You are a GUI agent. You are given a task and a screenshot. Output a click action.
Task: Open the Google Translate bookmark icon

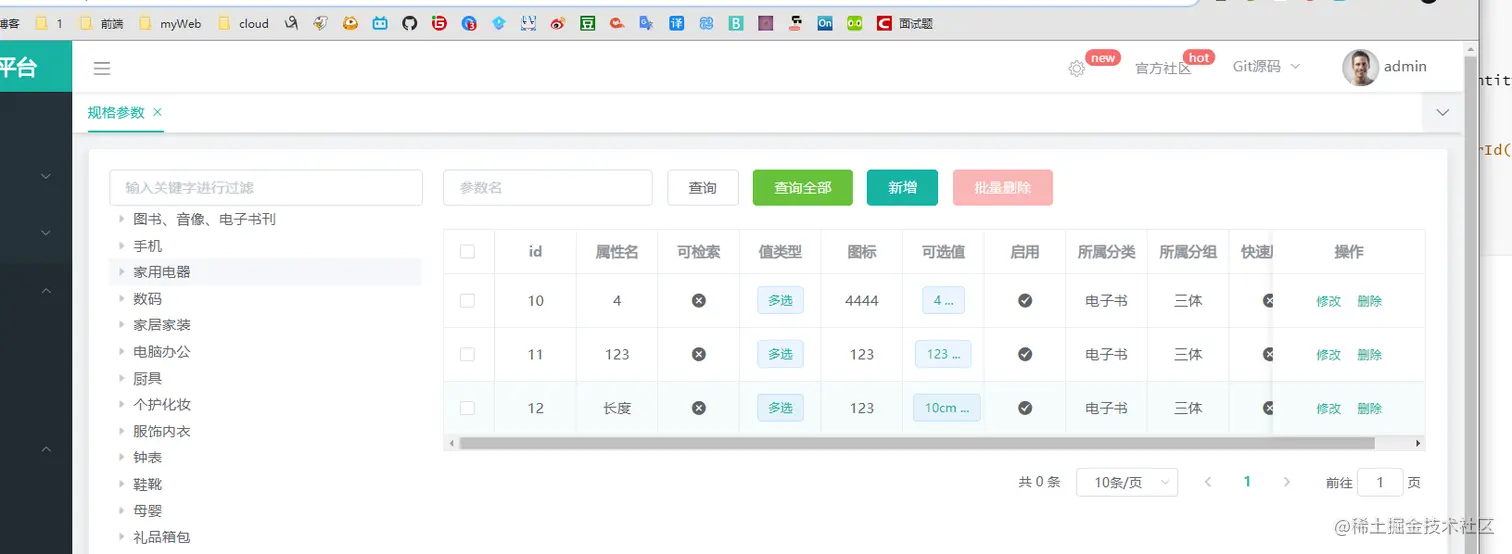click(x=646, y=23)
